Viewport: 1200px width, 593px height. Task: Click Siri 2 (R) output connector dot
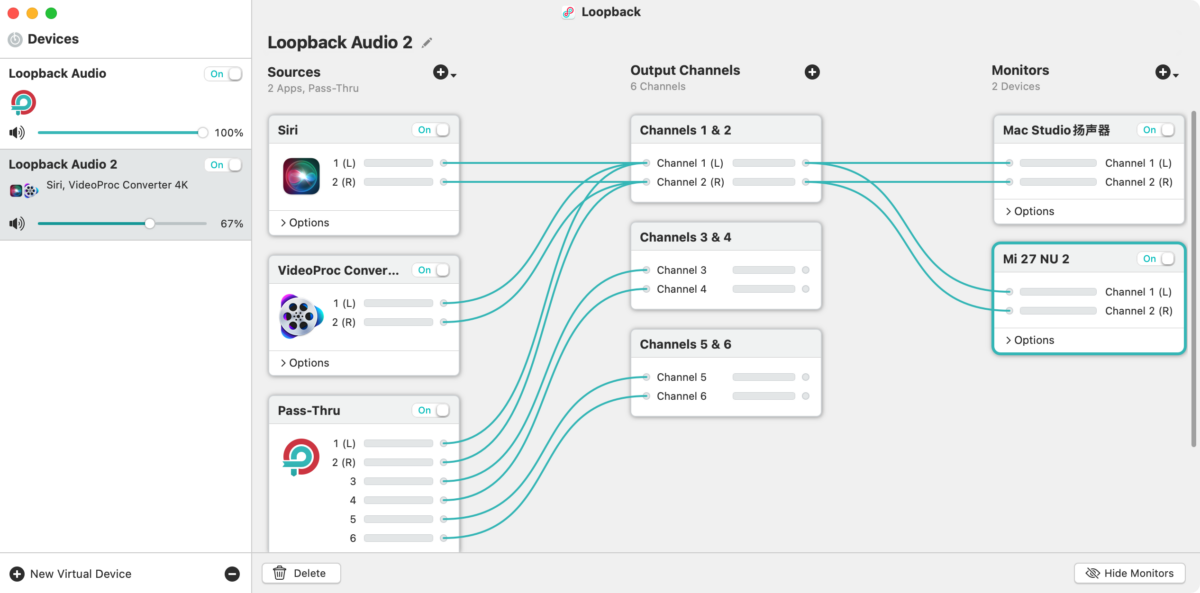[443, 182]
